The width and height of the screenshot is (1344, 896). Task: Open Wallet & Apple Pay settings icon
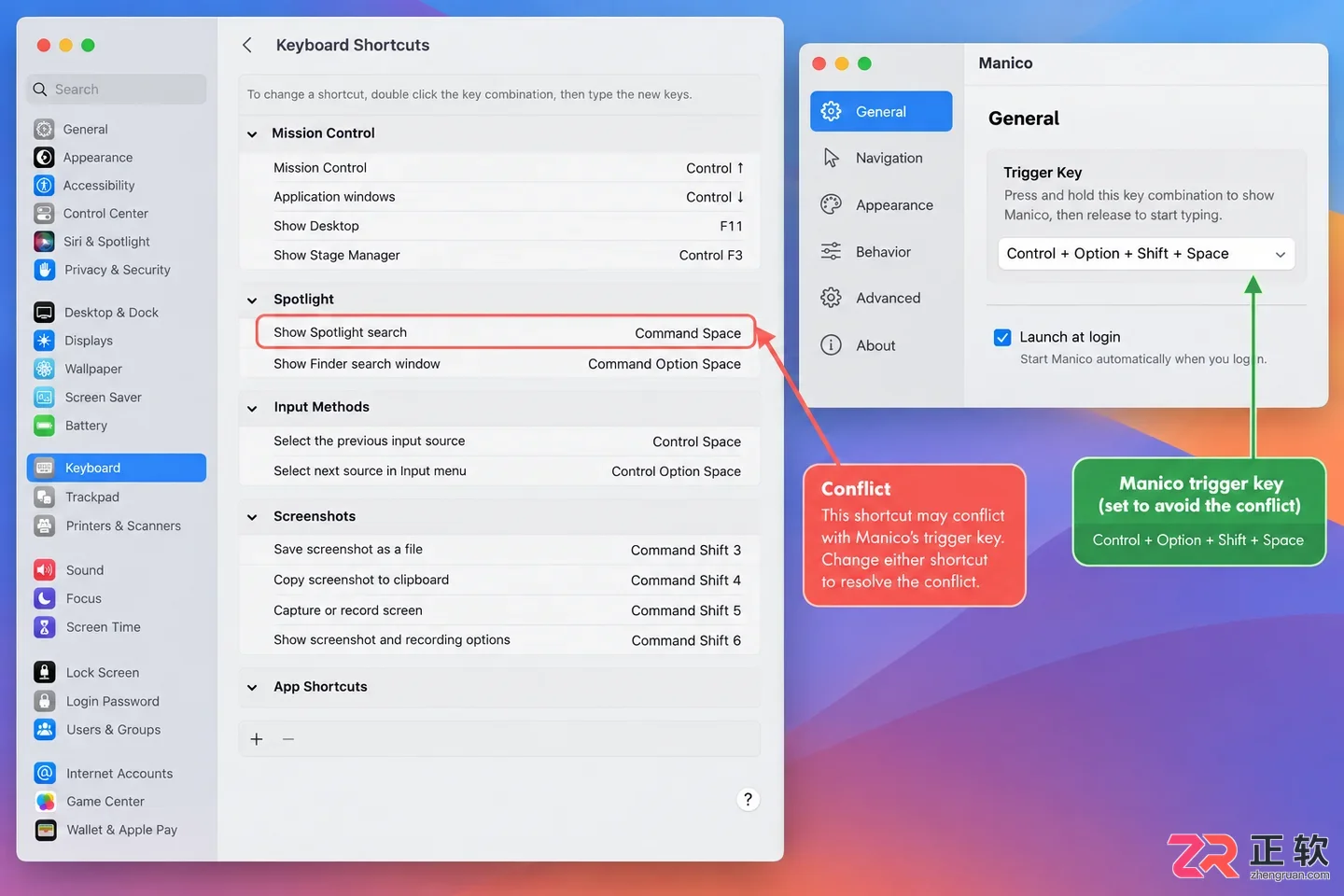(x=45, y=830)
